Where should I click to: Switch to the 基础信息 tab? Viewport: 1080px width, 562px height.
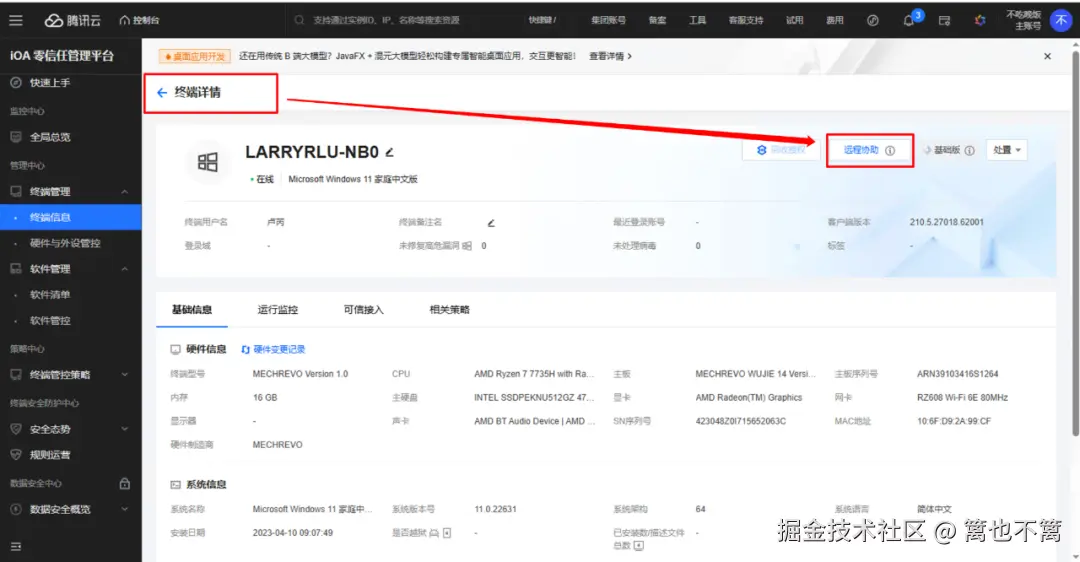(x=191, y=310)
